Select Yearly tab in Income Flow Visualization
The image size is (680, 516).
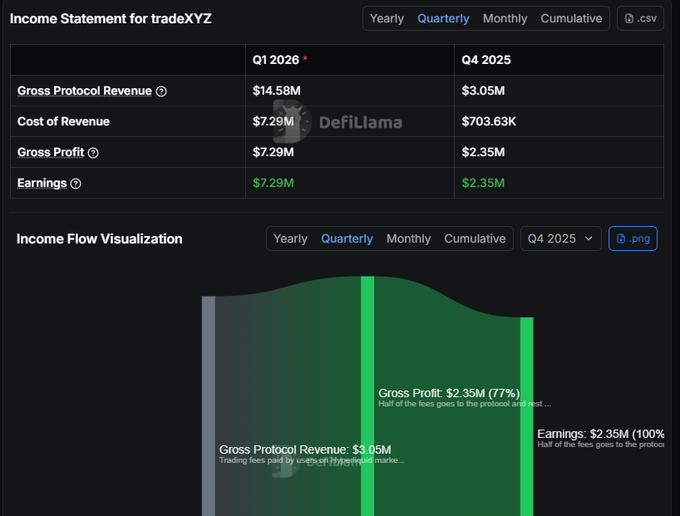(291, 239)
